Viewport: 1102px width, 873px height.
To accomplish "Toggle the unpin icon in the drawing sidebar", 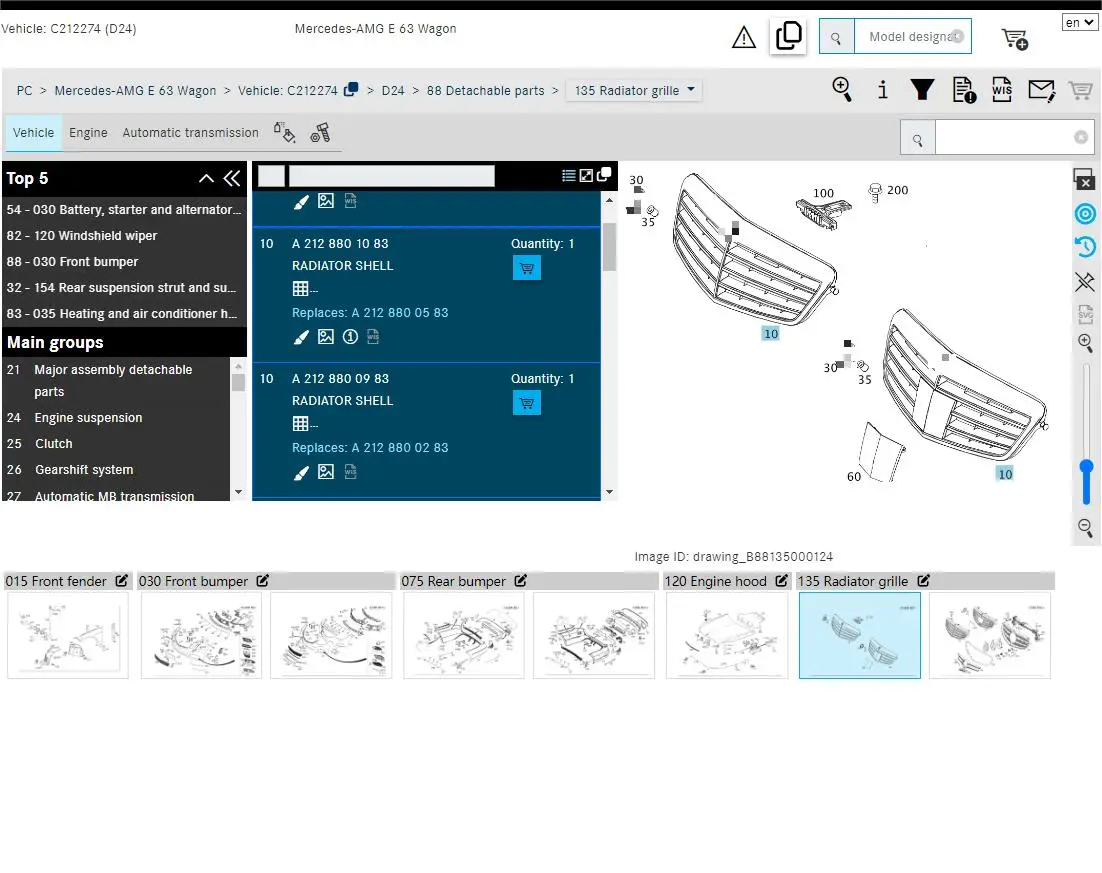I will [x=1084, y=282].
